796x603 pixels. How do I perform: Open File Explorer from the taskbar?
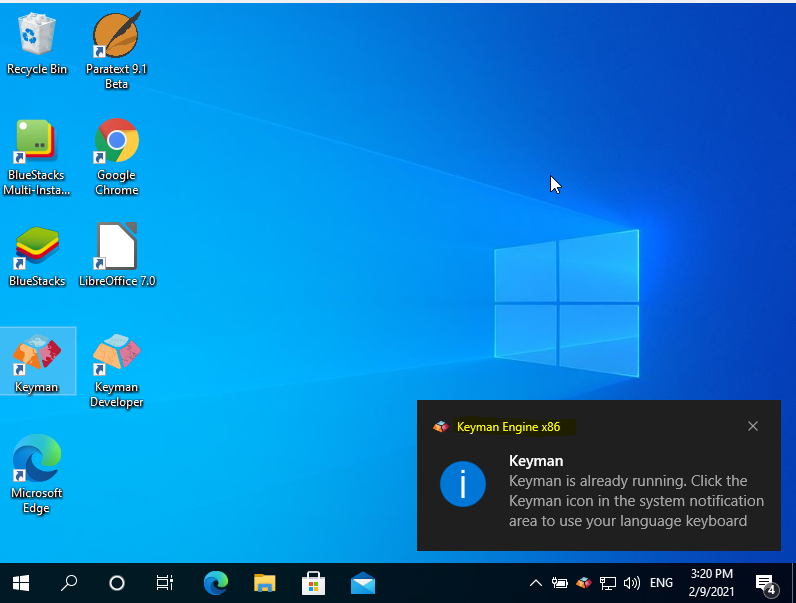(x=264, y=583)
